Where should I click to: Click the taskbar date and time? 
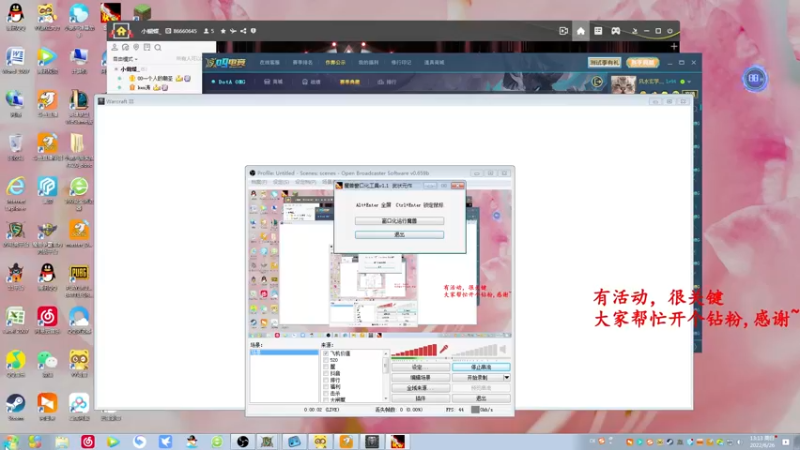coord(761,442)
